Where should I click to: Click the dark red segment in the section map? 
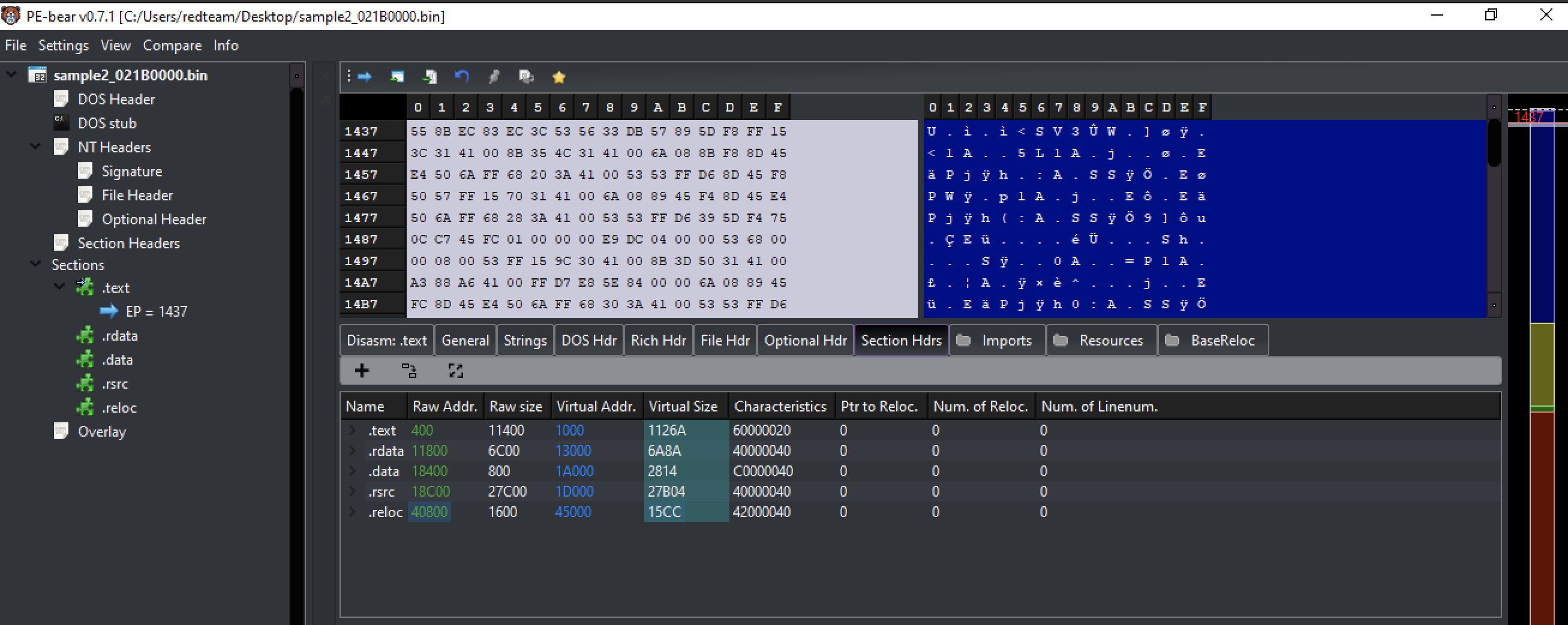[1542, 517]
